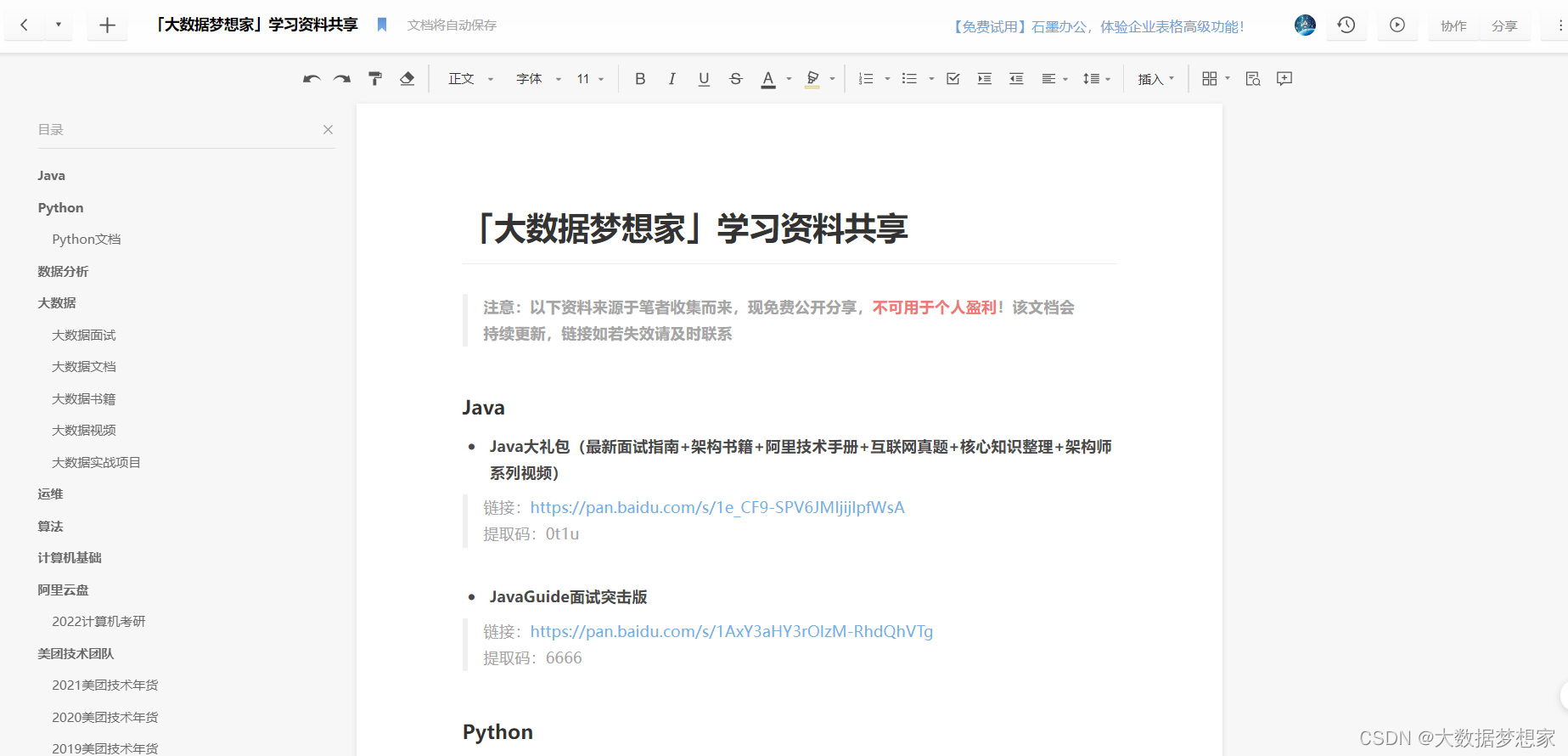Jump to 阿里云盘 outline entry
This screenshot has width=1568, height=756.
[63, 590]
